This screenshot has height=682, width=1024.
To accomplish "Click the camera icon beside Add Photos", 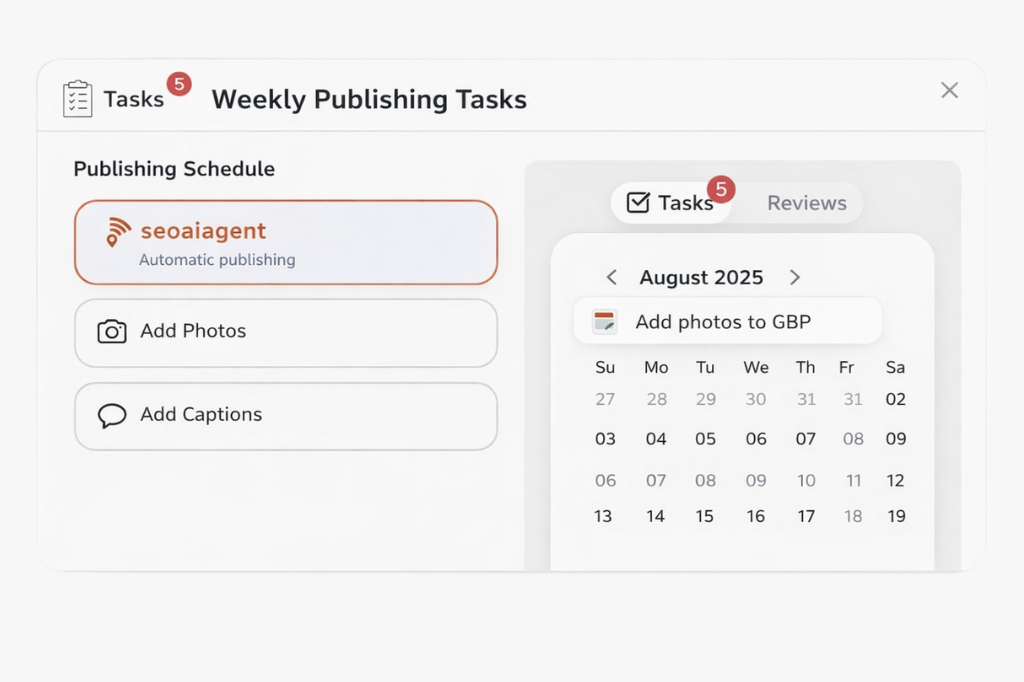I will pos(112,332).
